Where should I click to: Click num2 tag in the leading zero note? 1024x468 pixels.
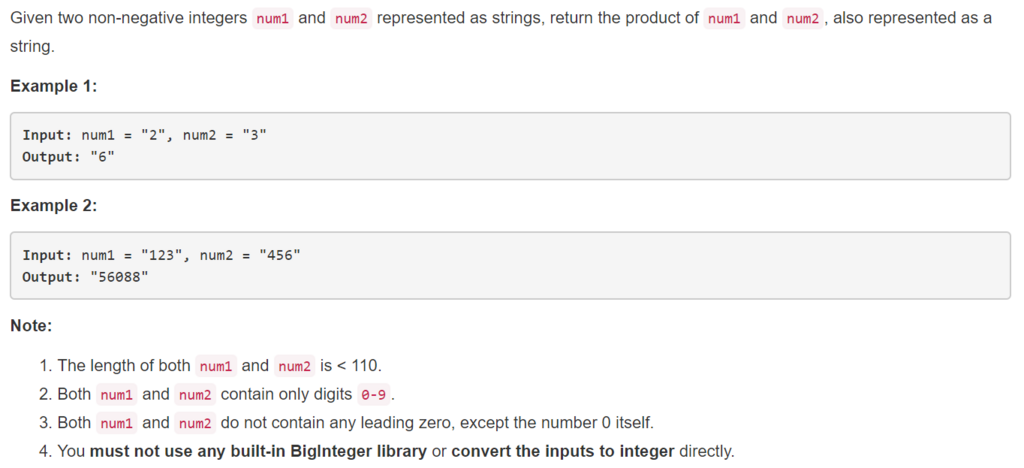click(195, 423)
